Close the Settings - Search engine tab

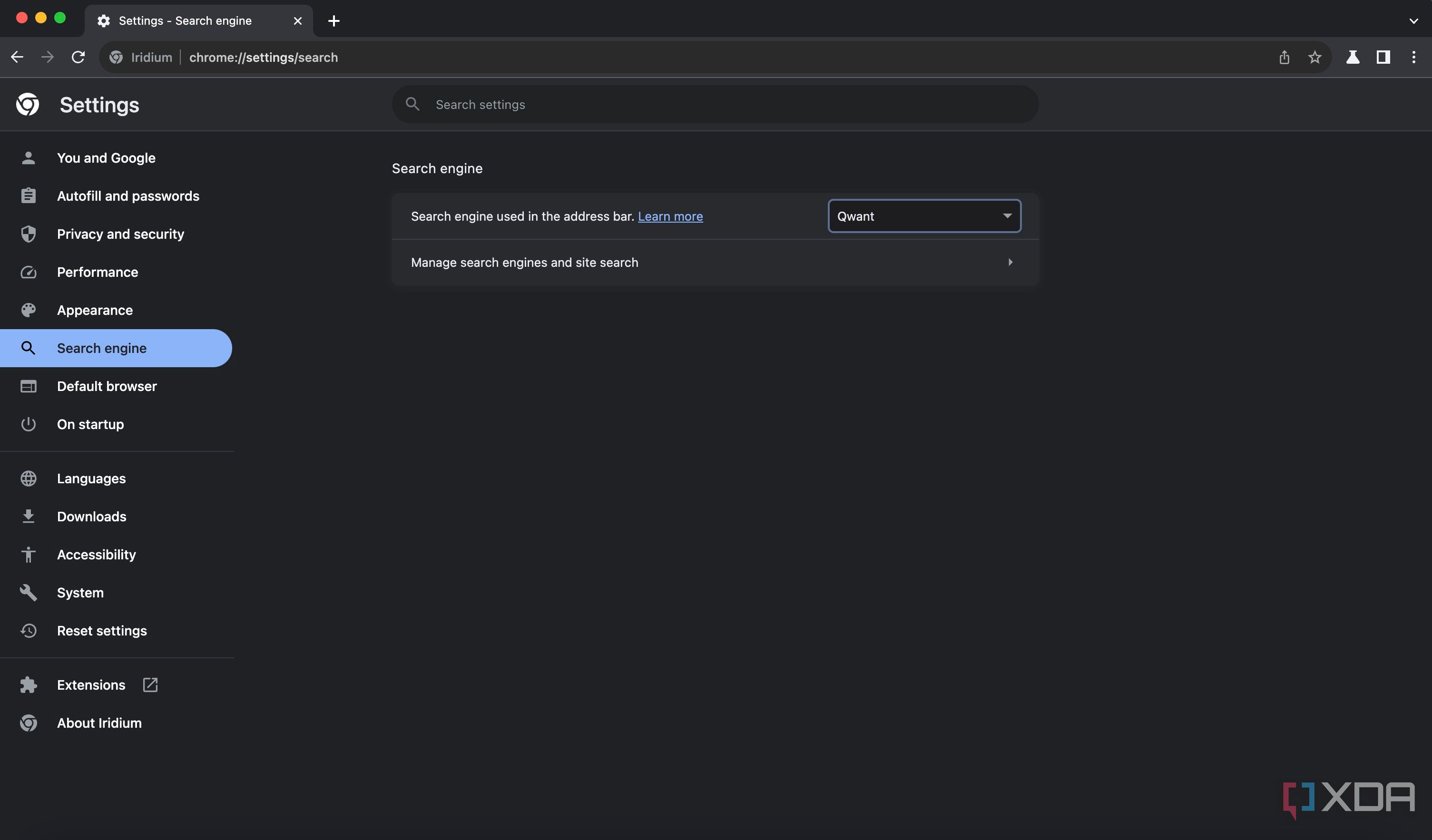pos(298,21)
